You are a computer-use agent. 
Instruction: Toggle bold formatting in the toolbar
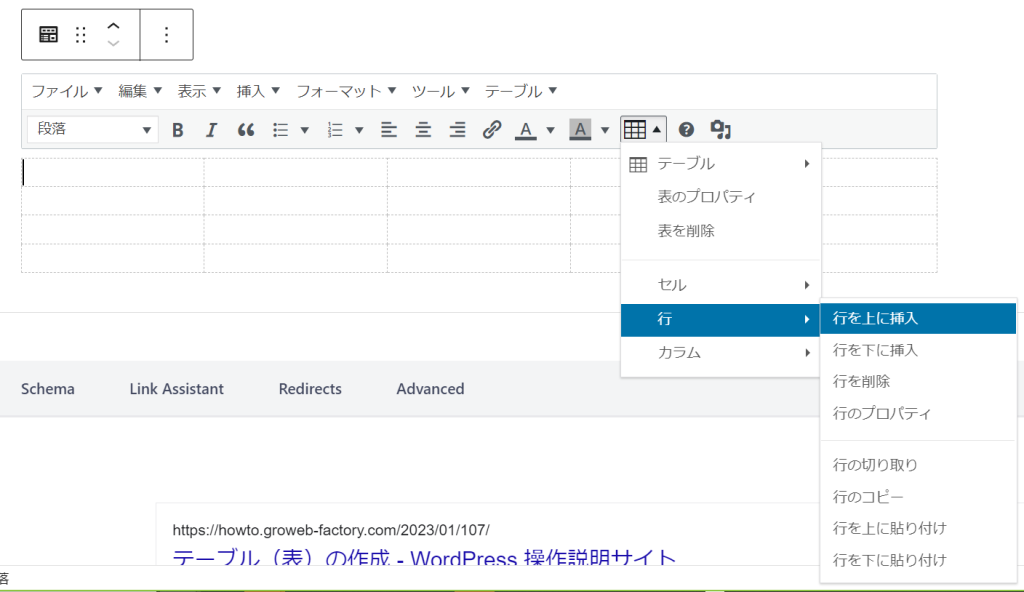coord(178,130)
